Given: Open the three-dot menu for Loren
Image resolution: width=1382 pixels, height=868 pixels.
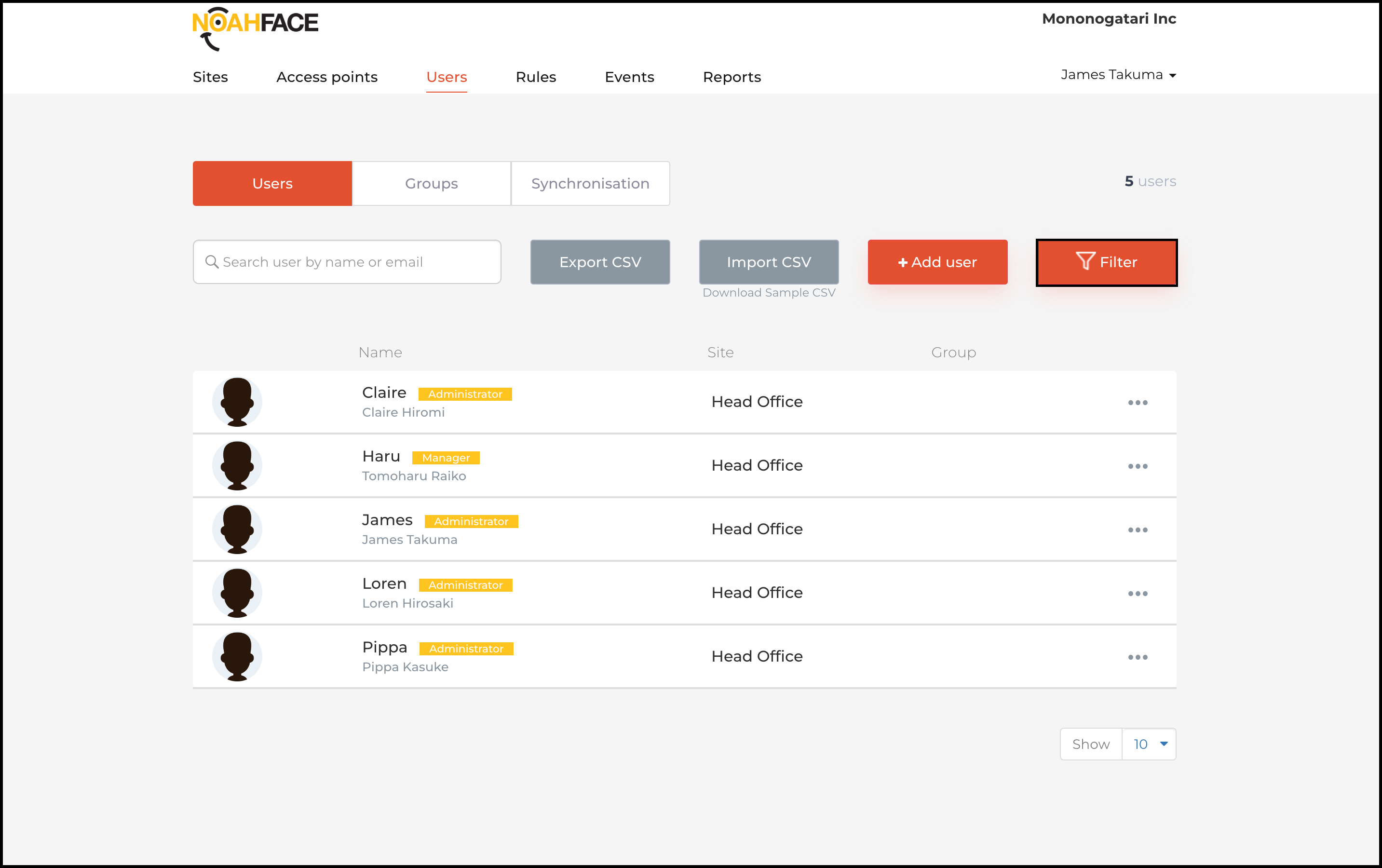Looking at the screenshot, I should coord(1137,594).
